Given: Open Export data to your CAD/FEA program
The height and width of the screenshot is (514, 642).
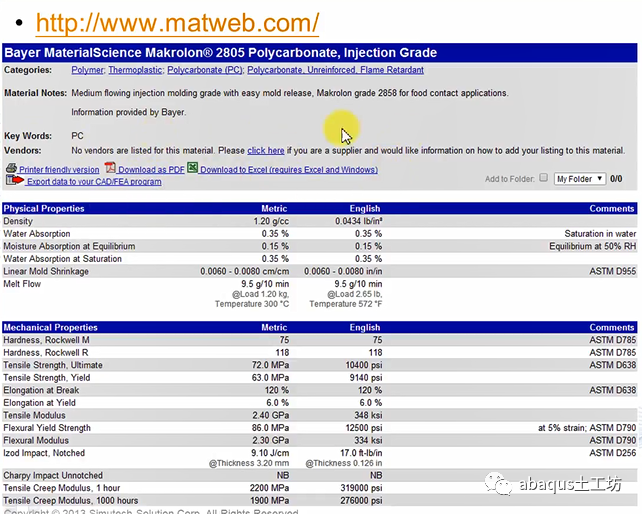Looking at the screenshot, I should click(x=94, y=181).
